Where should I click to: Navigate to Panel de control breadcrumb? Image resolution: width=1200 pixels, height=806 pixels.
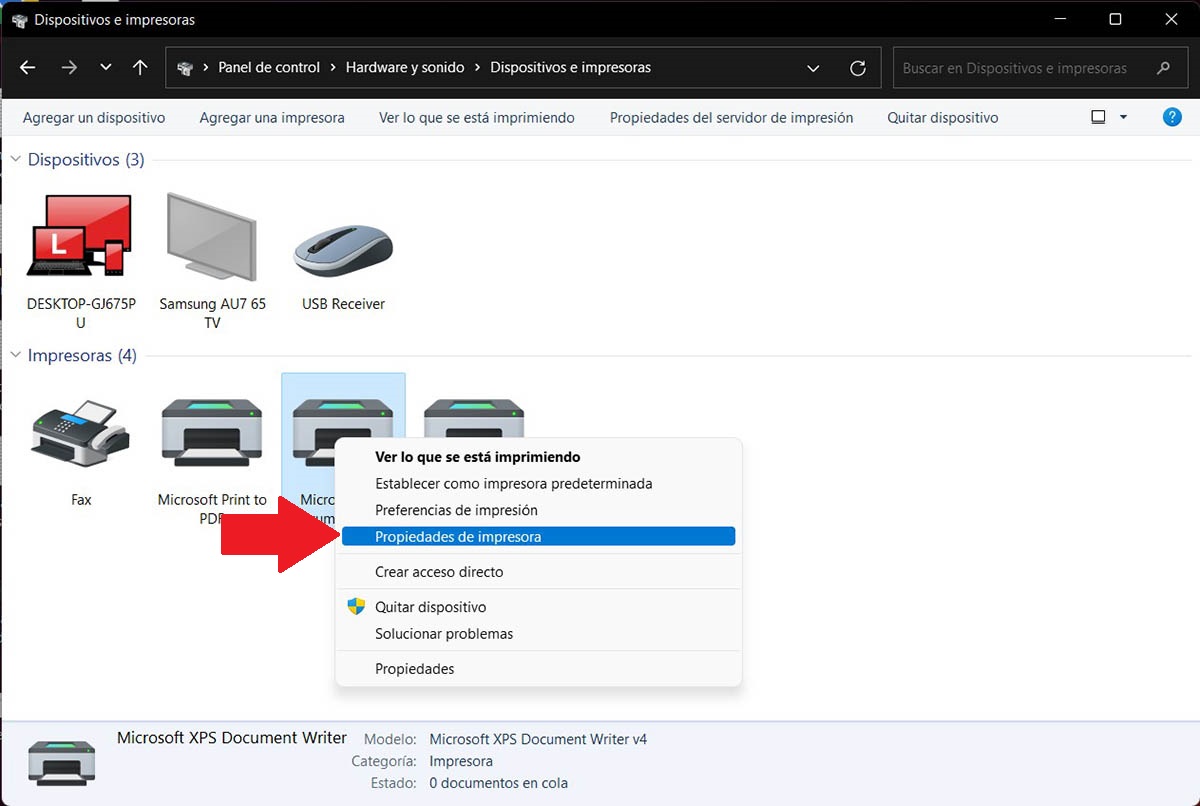269,68
